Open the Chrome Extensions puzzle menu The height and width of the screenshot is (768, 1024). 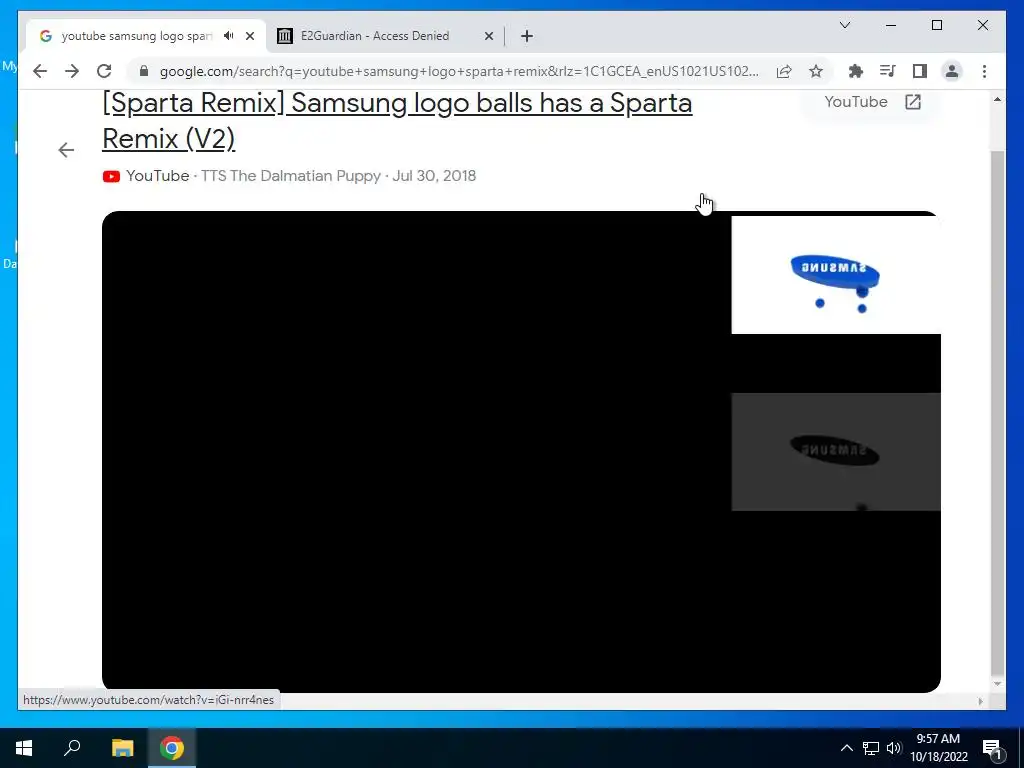pos(856,71)
